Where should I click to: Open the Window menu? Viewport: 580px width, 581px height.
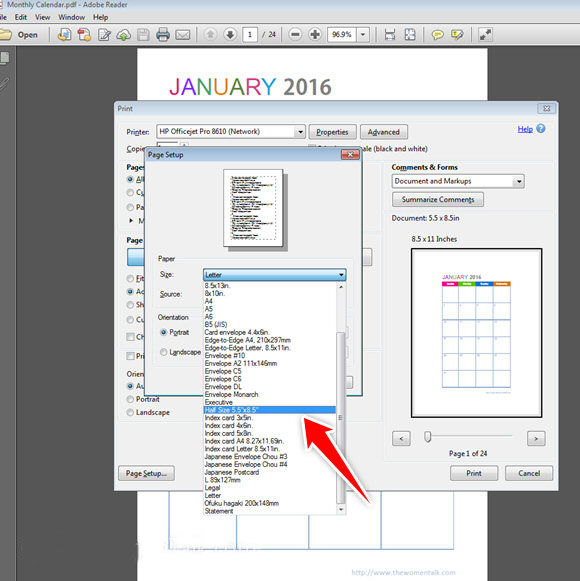[72, 17]
